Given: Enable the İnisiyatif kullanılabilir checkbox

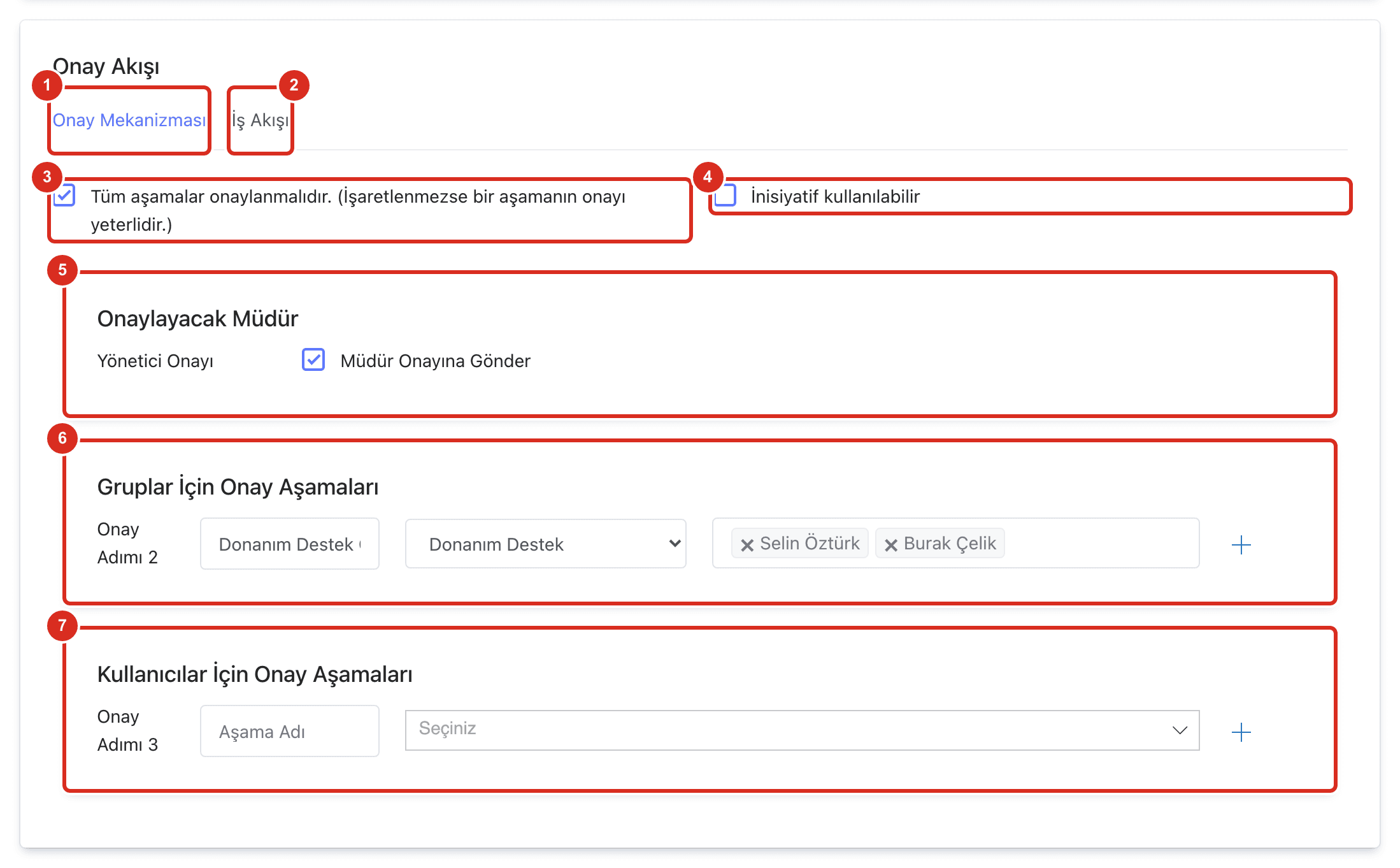Looking at the screenshot, I should click(725, 196).
